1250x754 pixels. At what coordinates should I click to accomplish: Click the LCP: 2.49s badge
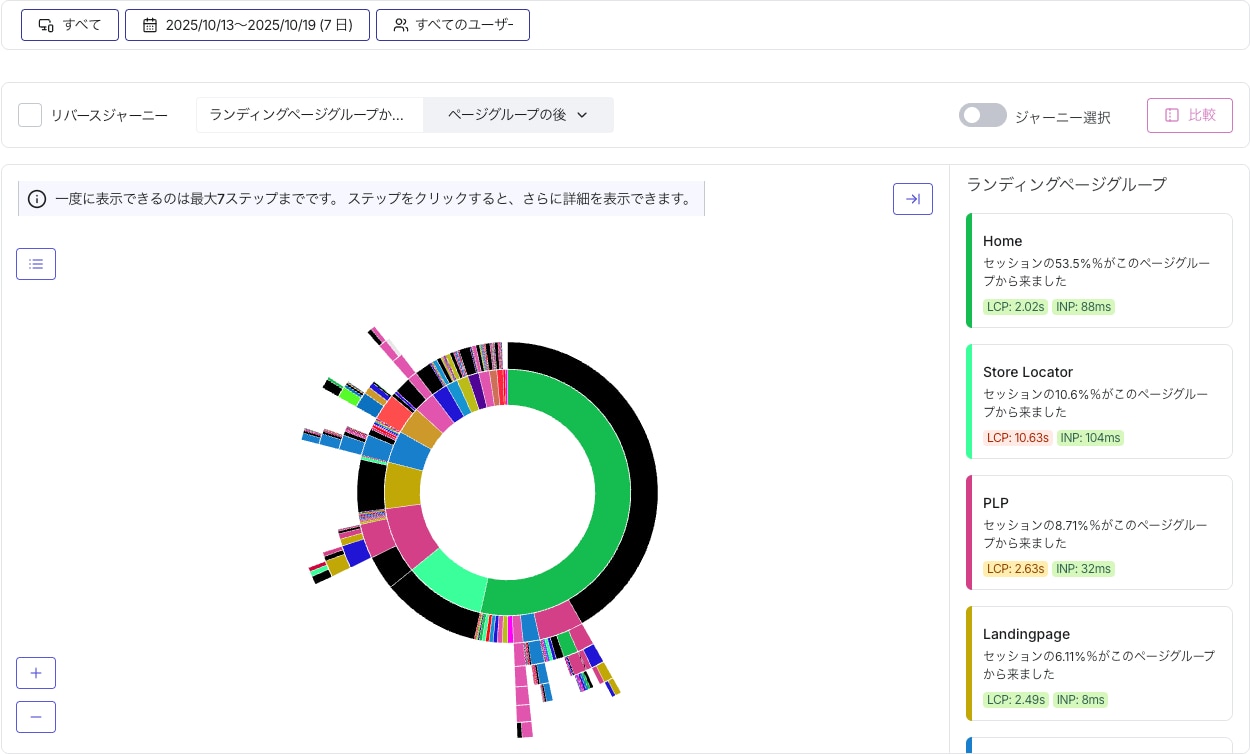[1016, 700]
